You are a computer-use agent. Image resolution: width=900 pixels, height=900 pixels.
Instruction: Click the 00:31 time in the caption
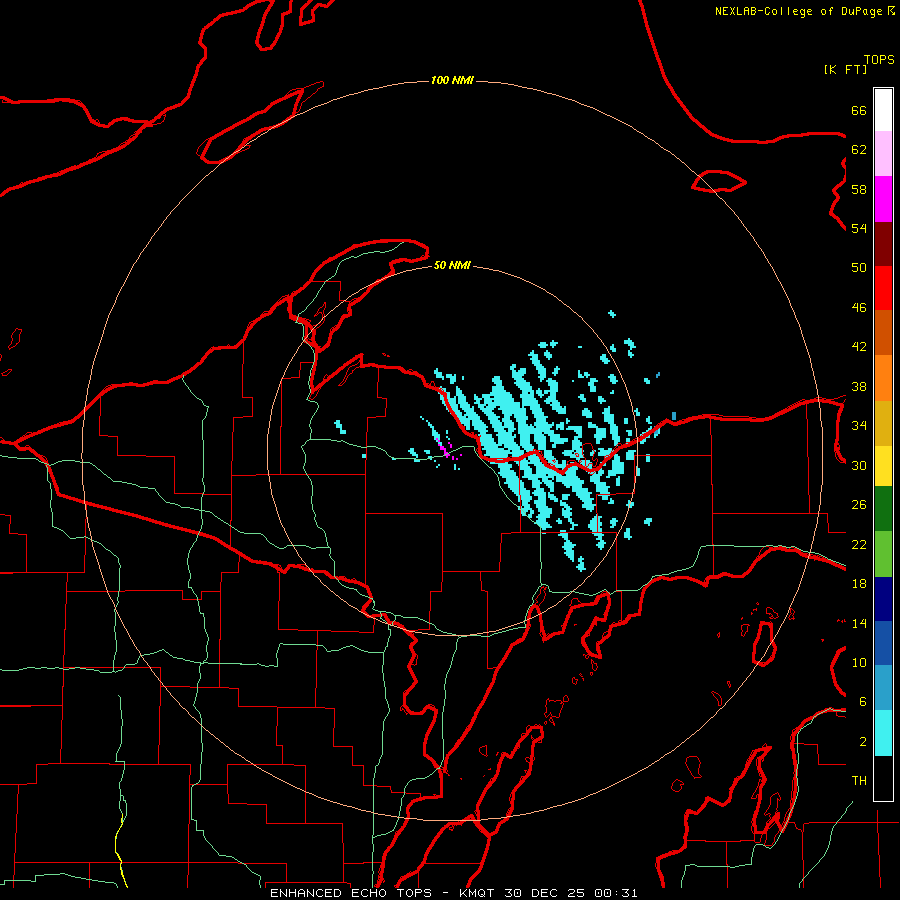[x=616, y=893]
